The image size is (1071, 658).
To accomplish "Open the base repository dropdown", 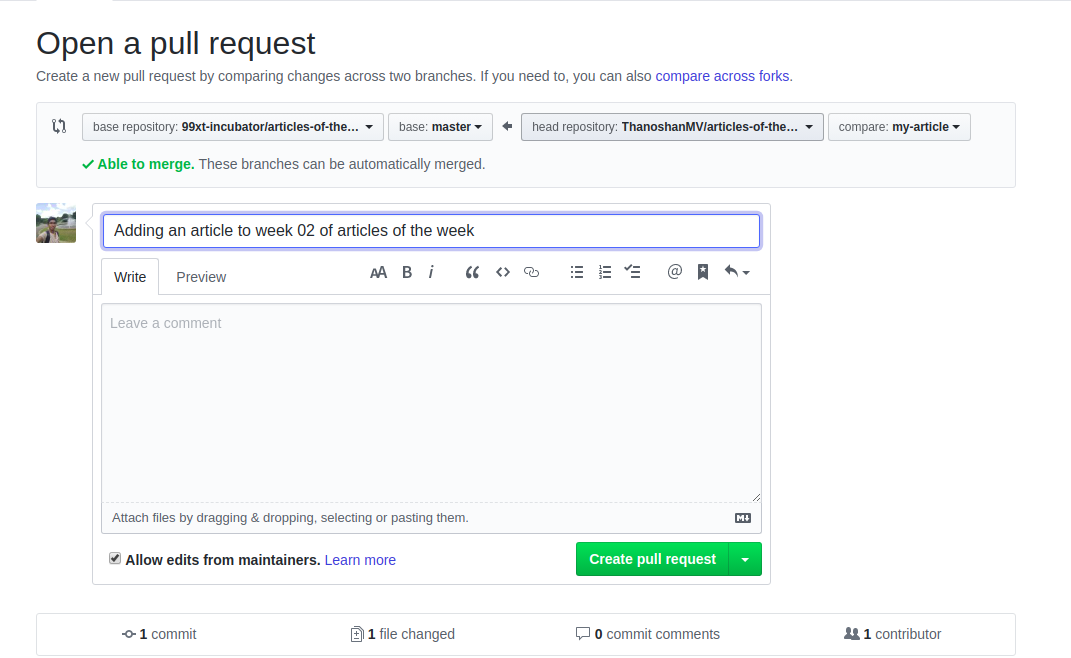I will 232,126.
